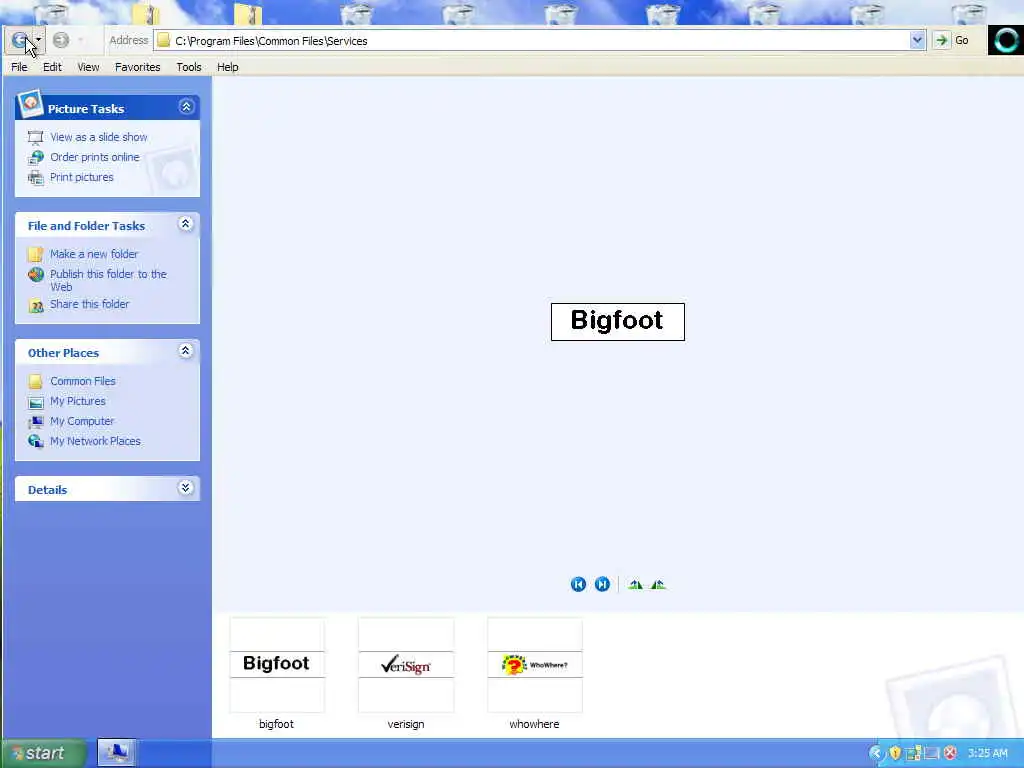This screenshot has height=768, width=1024.
Task: Click the monitor tray icon
Action: (x=932, y=753)
